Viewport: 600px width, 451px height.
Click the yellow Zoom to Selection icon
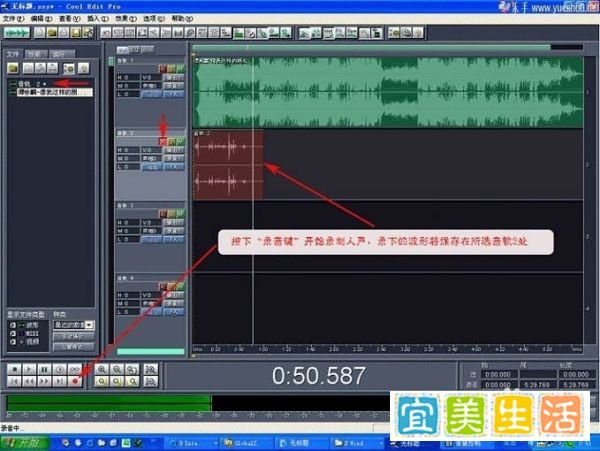[x=102, y=381]
